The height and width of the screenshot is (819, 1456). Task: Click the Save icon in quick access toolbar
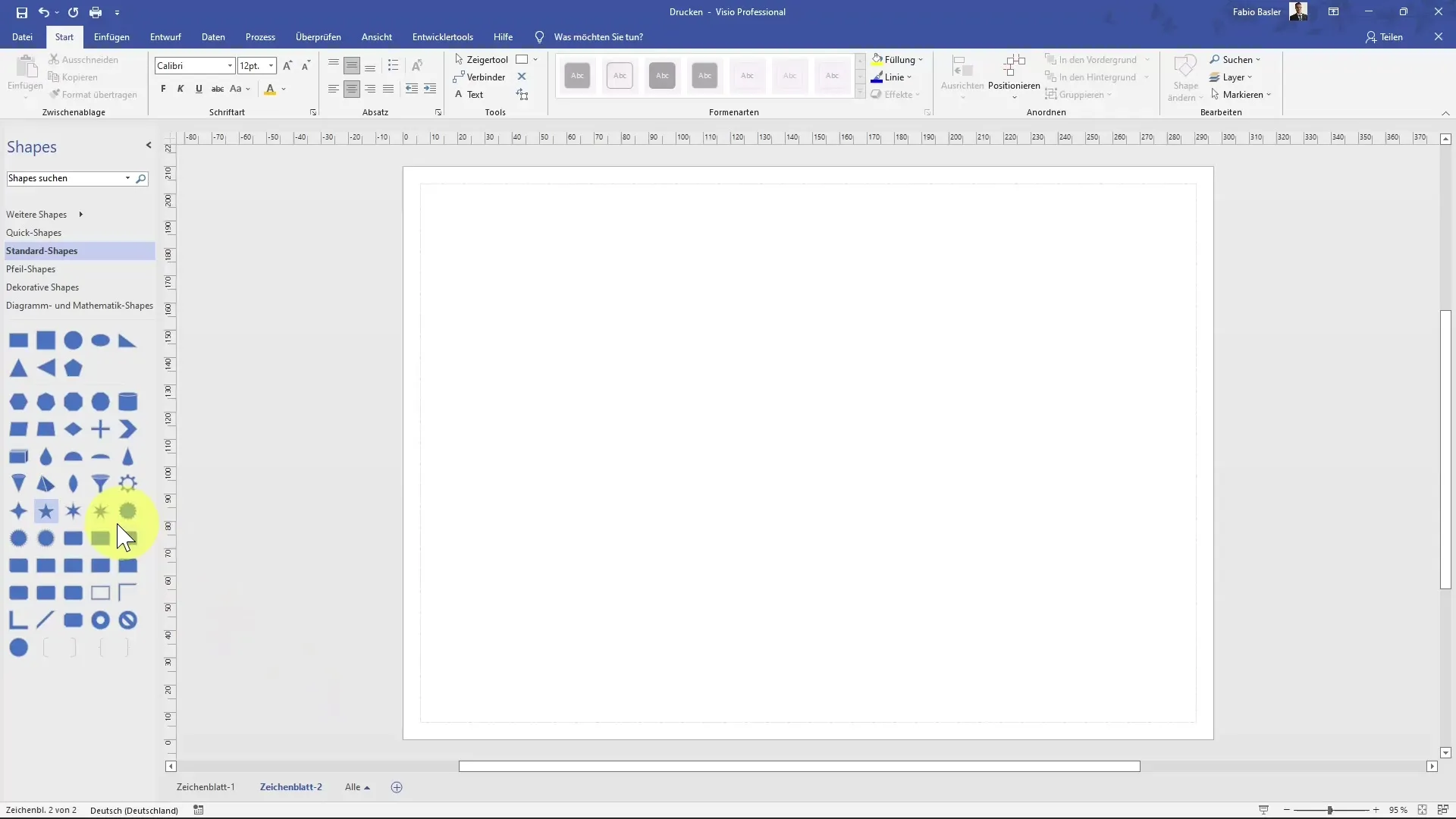click(x=21, y=12)
